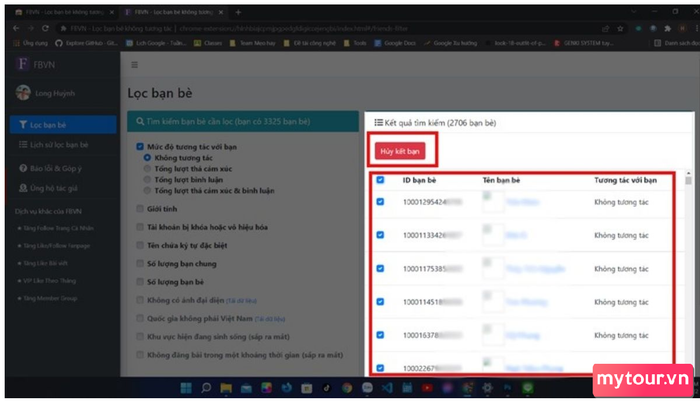Open Báo lỗi & Góp ý in the sidebar
Screen dimensions: 700x405
(x=63, y=168)
